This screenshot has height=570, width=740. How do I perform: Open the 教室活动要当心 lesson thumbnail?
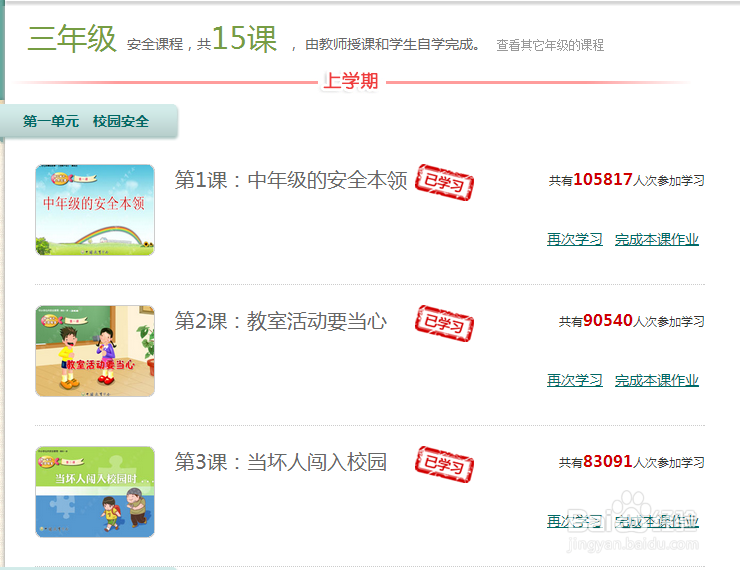click(95, 351)
